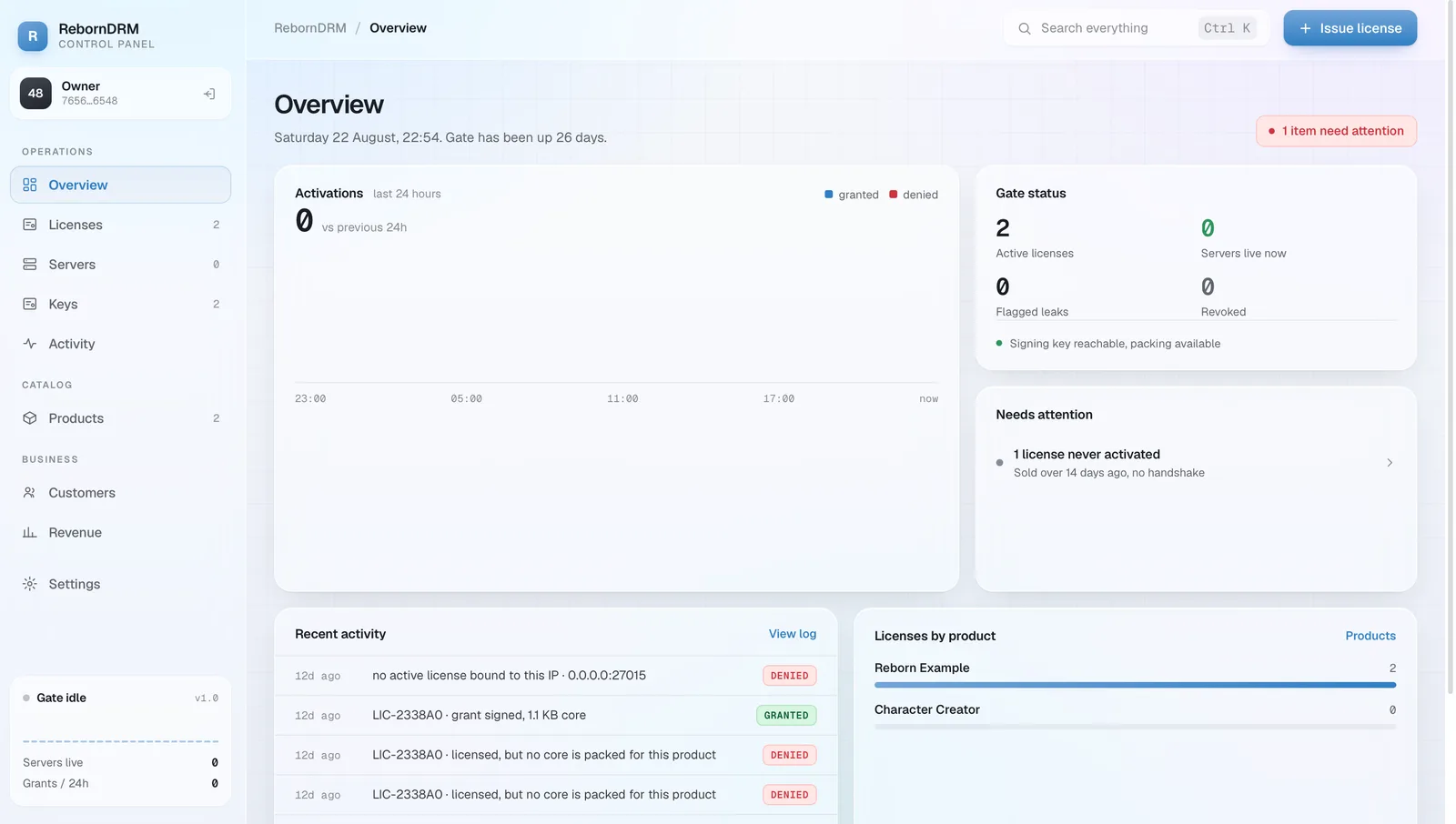1456x824 pixels.
Task: Click the Character Creator progress bar
Action: click(1135, 727)
